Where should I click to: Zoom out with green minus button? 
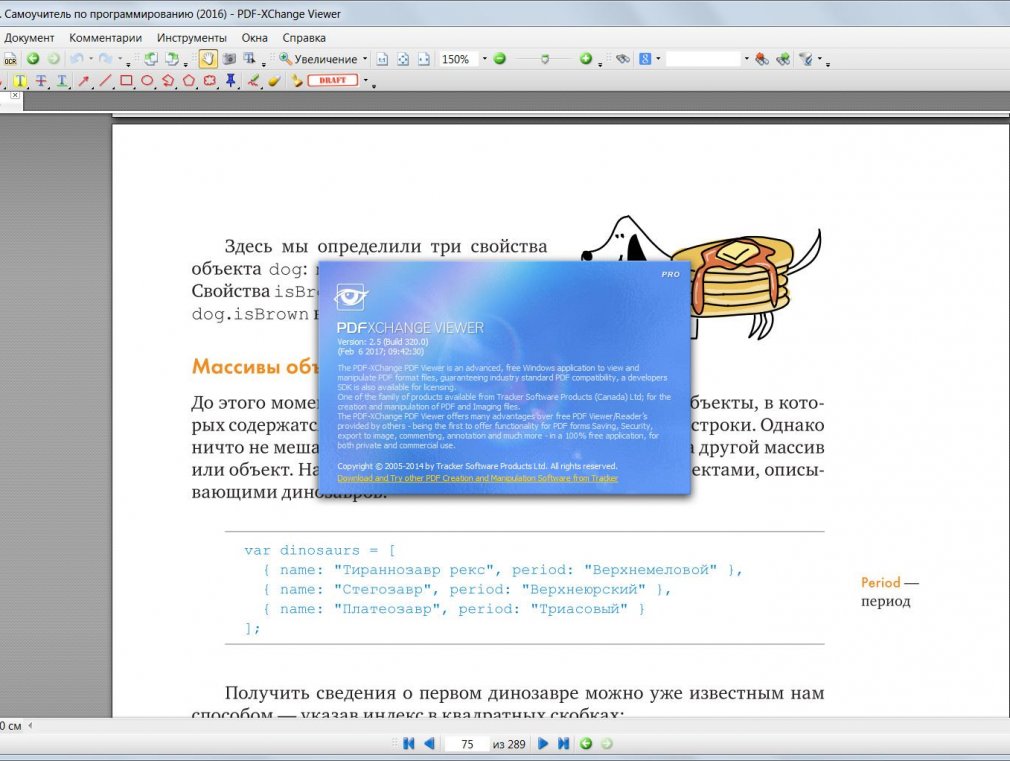(499, 59)
